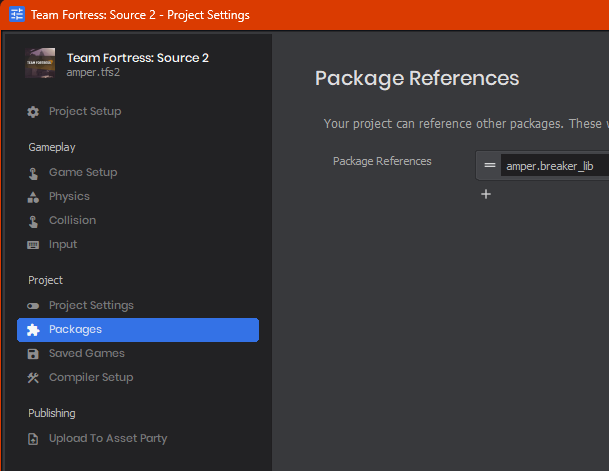The image size is (609, 471).
Task: Click the drag handle beside amper.breaker_lib
Action: (490, 165)
